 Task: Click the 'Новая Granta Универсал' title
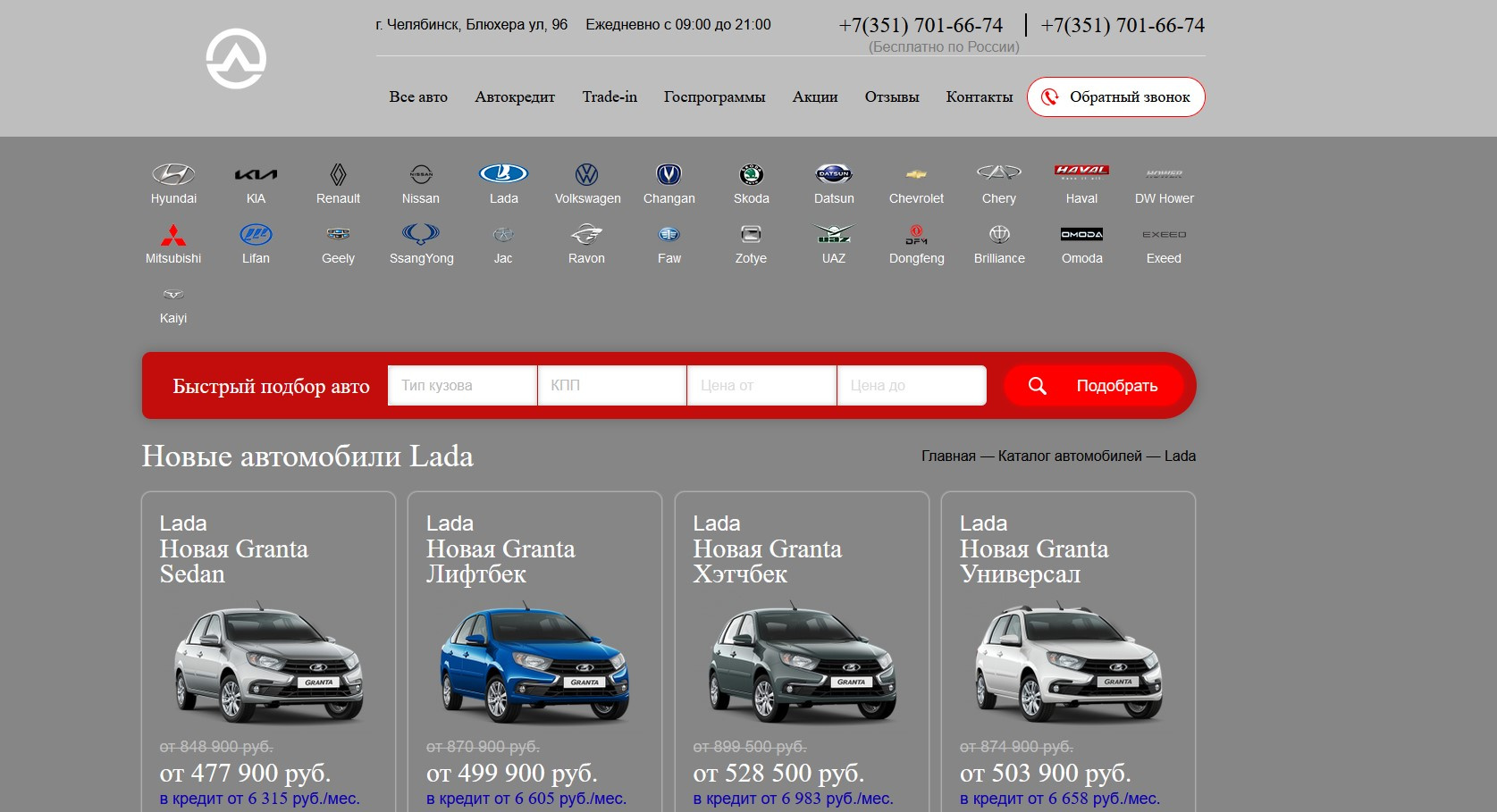pyautogui.click(x=1034, y=561)
